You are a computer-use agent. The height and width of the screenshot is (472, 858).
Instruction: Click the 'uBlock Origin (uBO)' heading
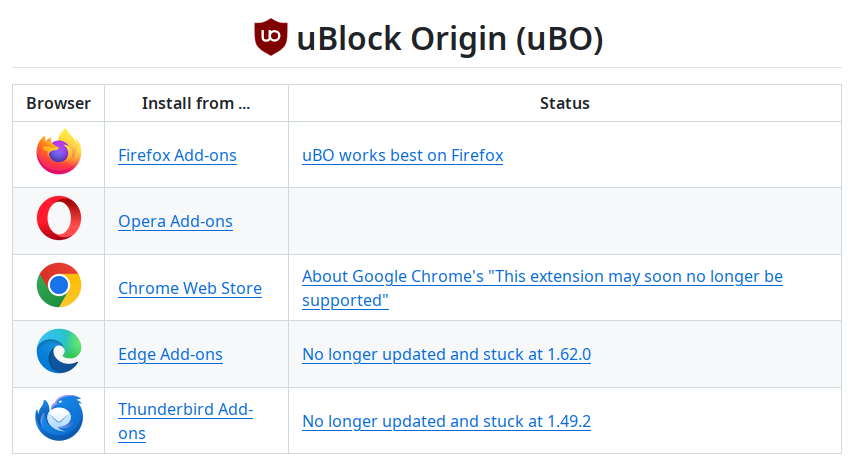tap(450, 39)
